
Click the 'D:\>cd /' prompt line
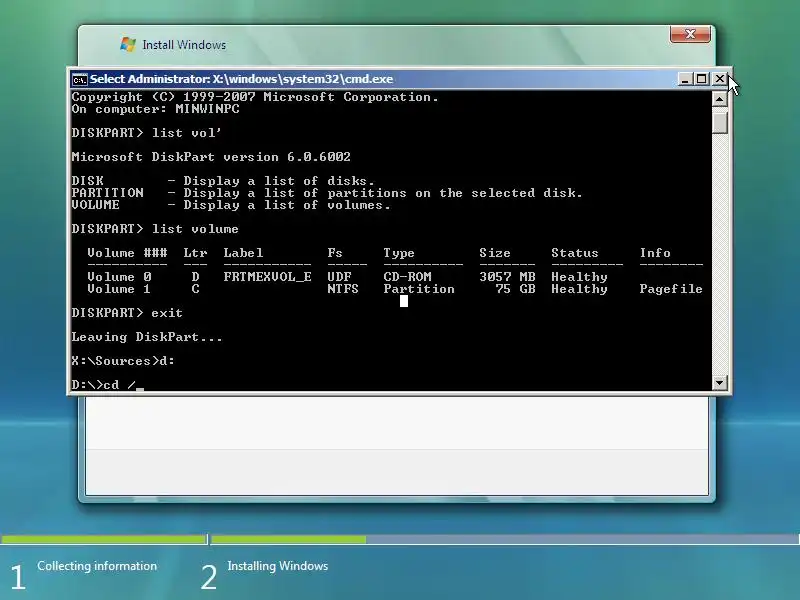(104, 385)
